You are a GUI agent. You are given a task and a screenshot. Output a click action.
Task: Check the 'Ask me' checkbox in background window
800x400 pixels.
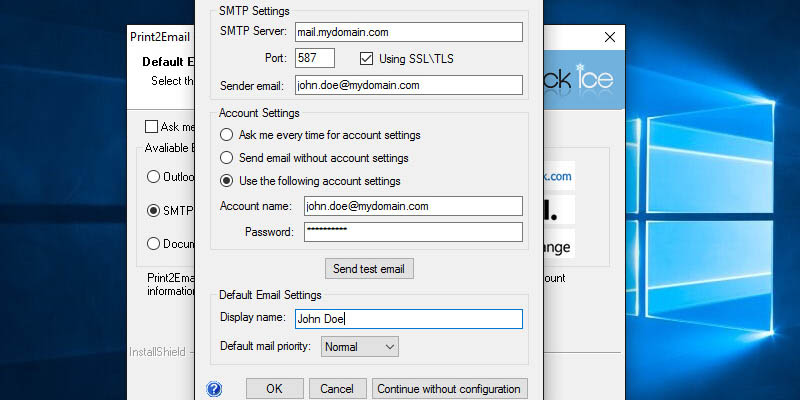pyautogui.click(x=152, y=127)
